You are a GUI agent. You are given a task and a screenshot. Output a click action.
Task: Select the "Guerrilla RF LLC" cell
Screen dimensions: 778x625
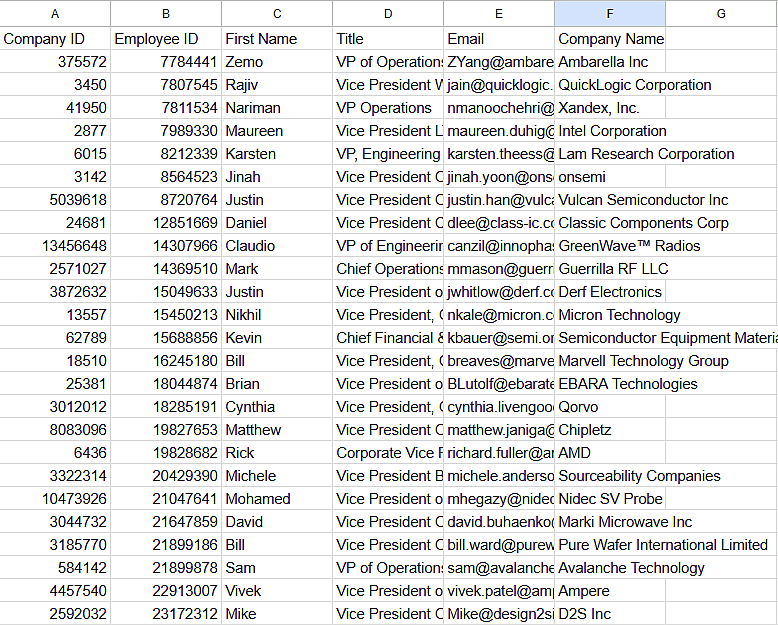[x=610, y=269]
